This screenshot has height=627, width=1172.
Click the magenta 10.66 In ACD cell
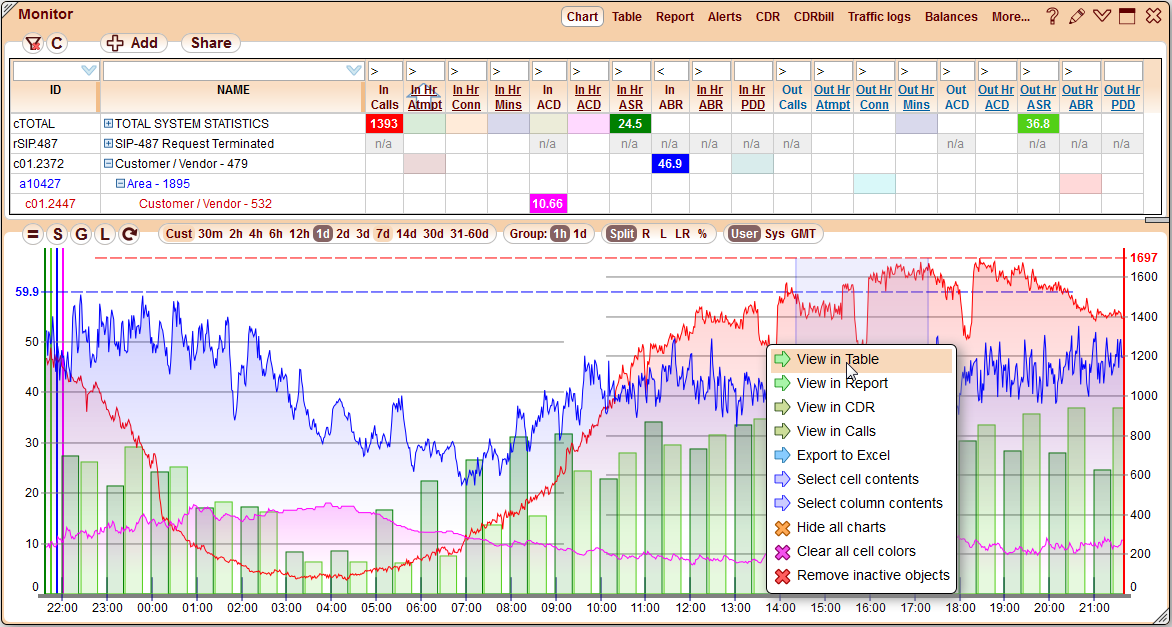[x=548, y=203]
